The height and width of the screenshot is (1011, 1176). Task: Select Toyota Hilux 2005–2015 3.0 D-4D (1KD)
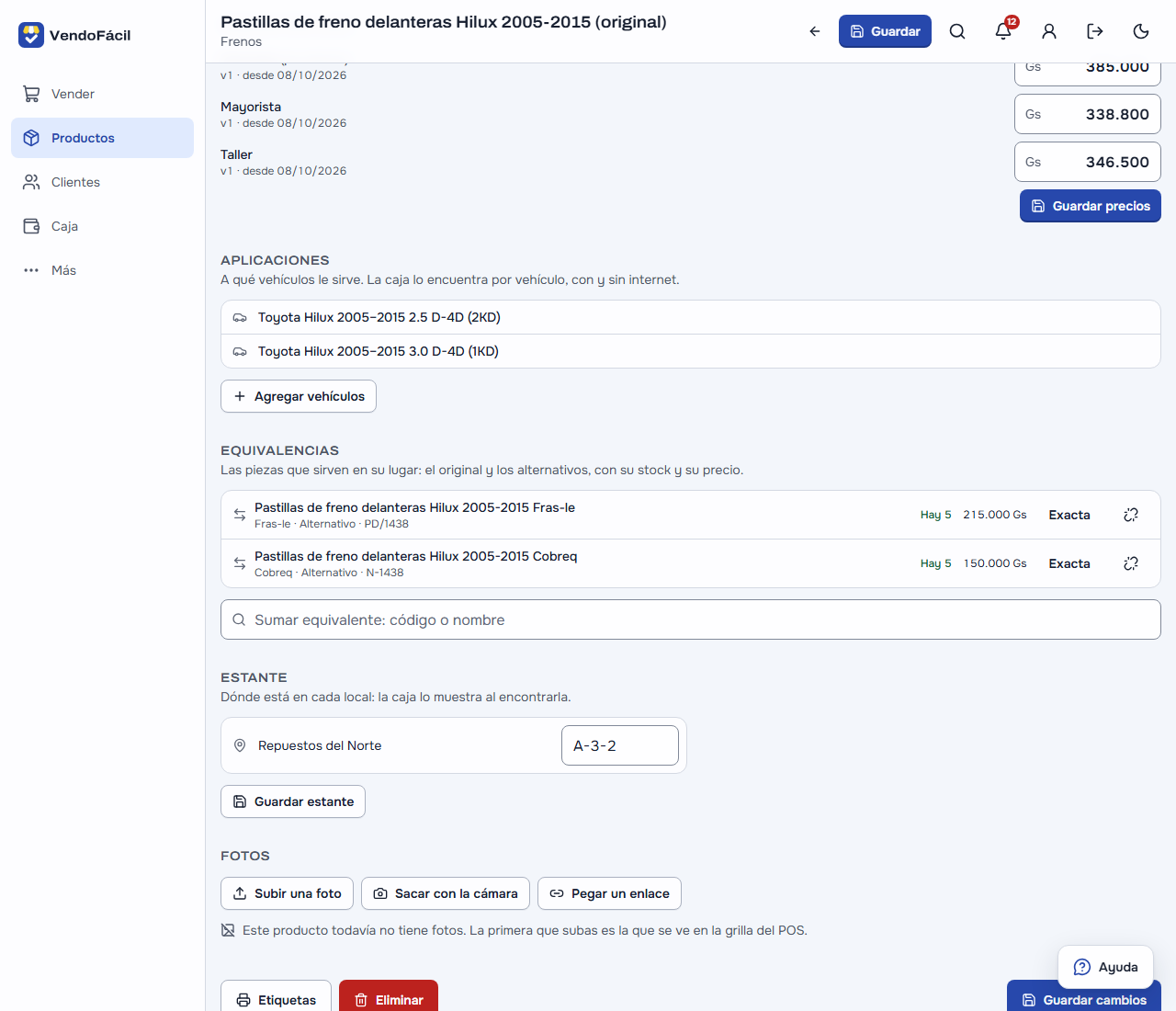[691, 351]
